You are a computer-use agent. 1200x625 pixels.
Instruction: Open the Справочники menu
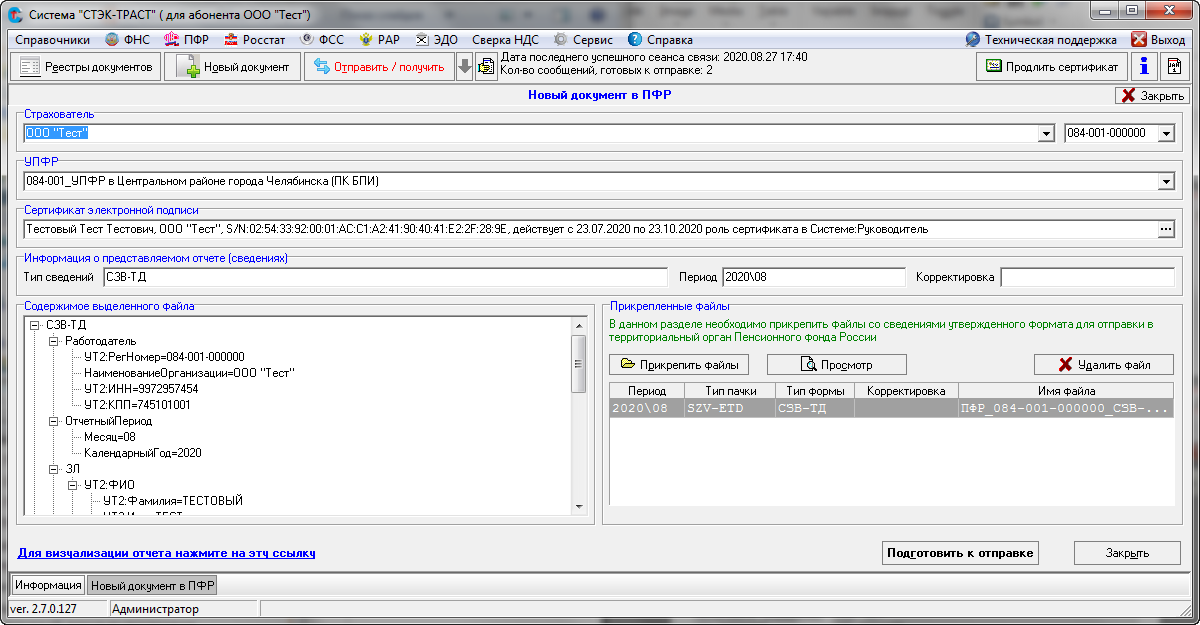click(x=53, y=40)
